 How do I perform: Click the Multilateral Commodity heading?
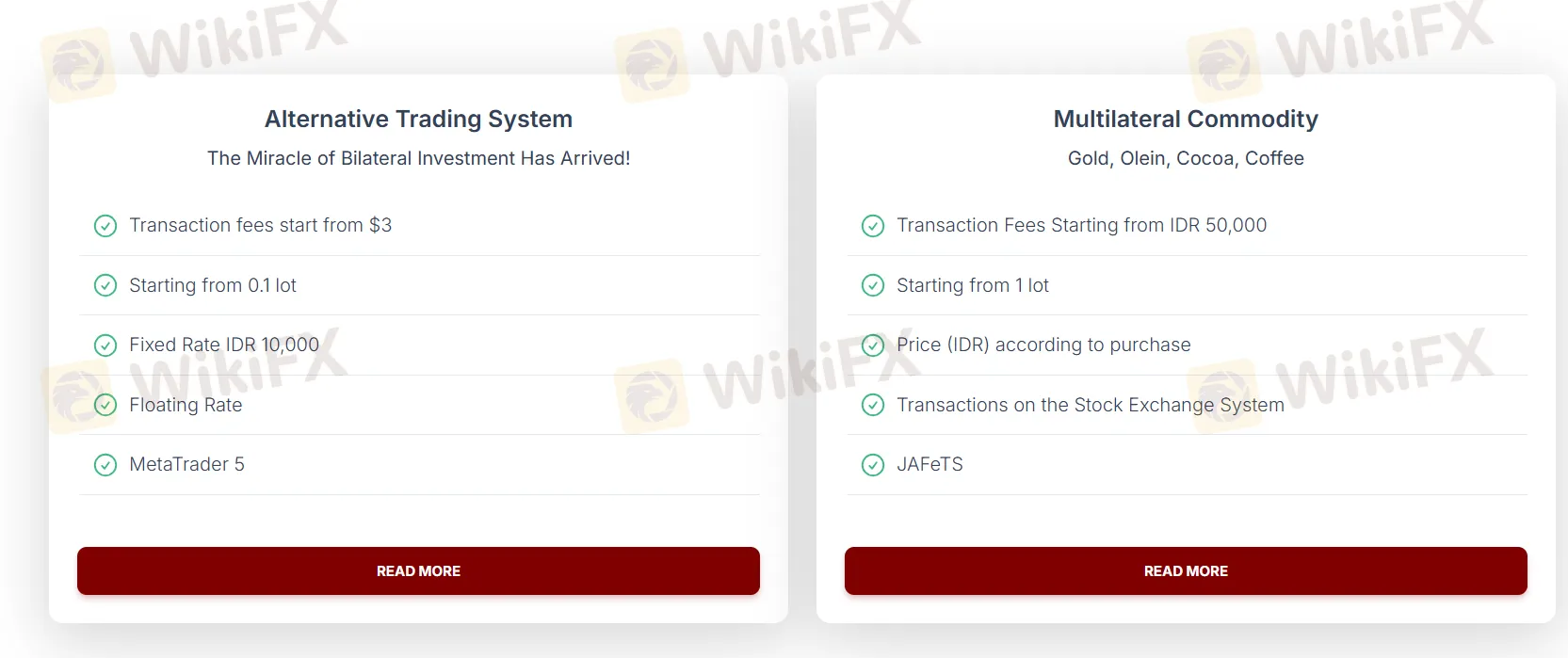click(x=1186, y=120)
